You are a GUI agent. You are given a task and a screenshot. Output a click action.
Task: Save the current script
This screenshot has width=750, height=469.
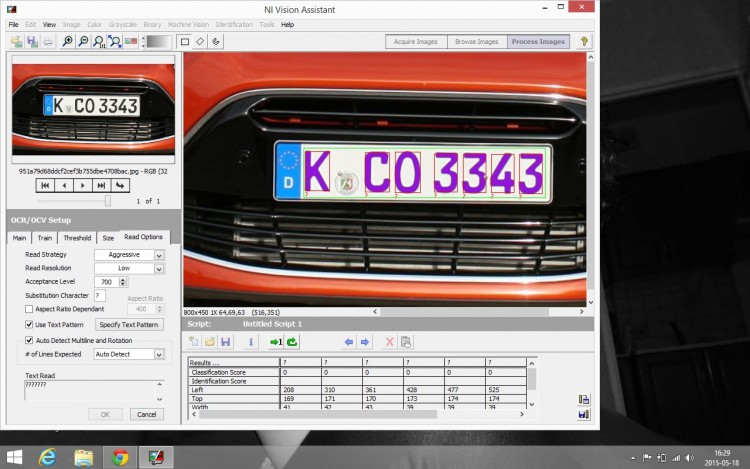coord(226,342)
